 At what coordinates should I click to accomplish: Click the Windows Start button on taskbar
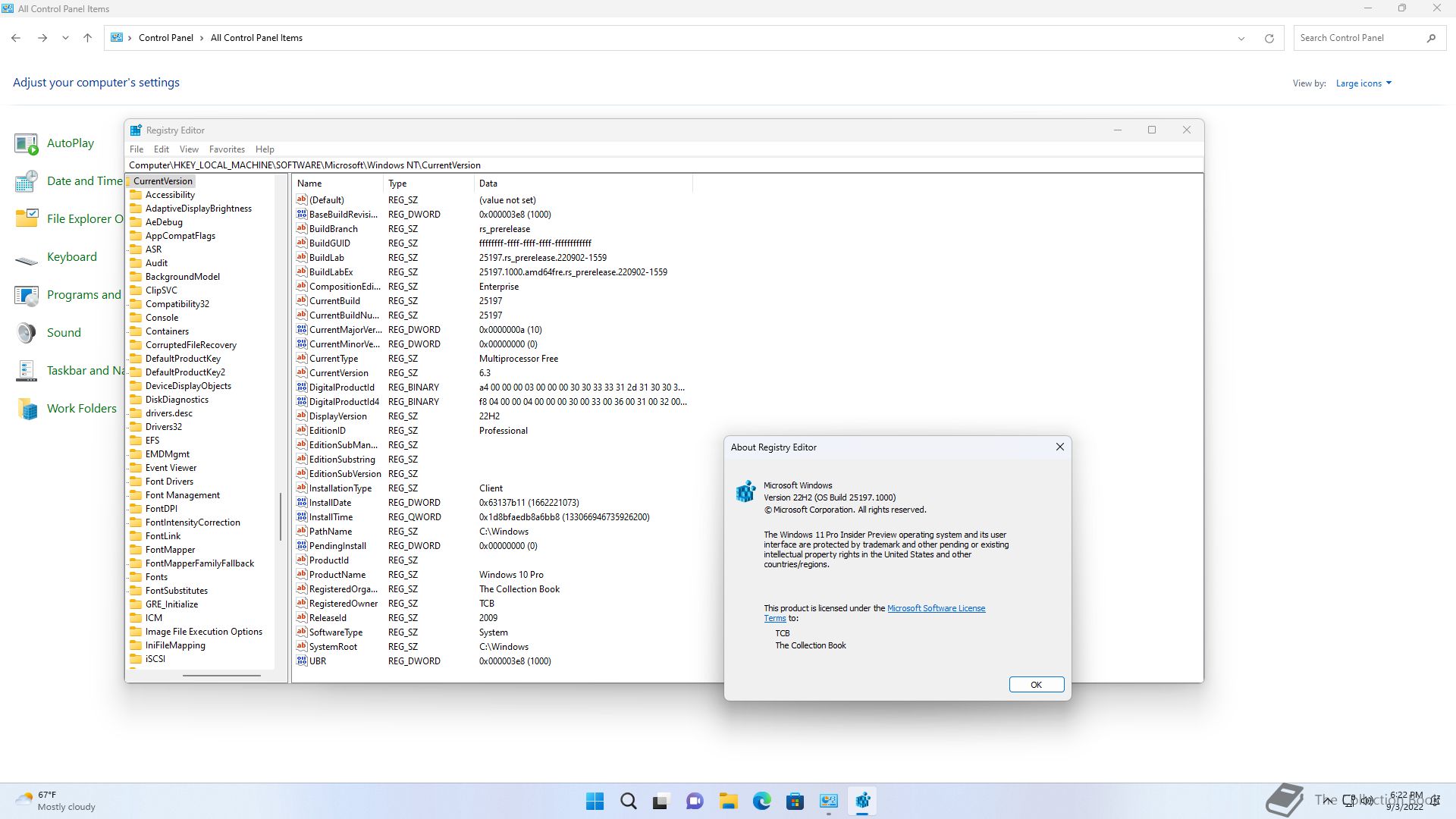click(595, 801)
